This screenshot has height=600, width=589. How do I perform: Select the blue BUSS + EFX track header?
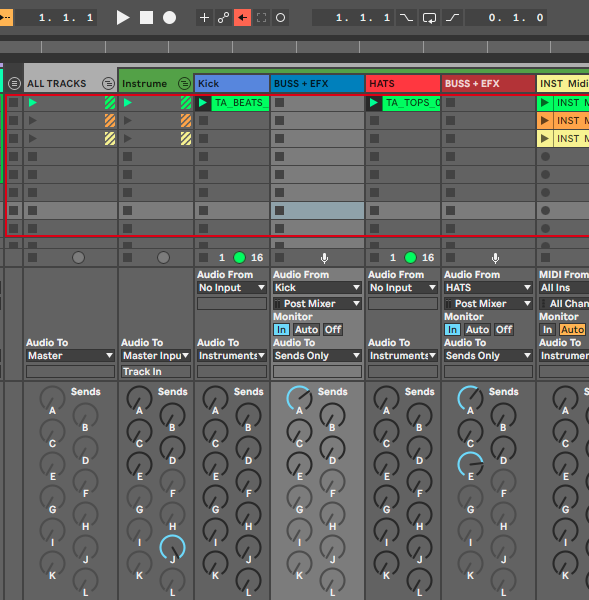pyautogui.click(x=318, y=83)
